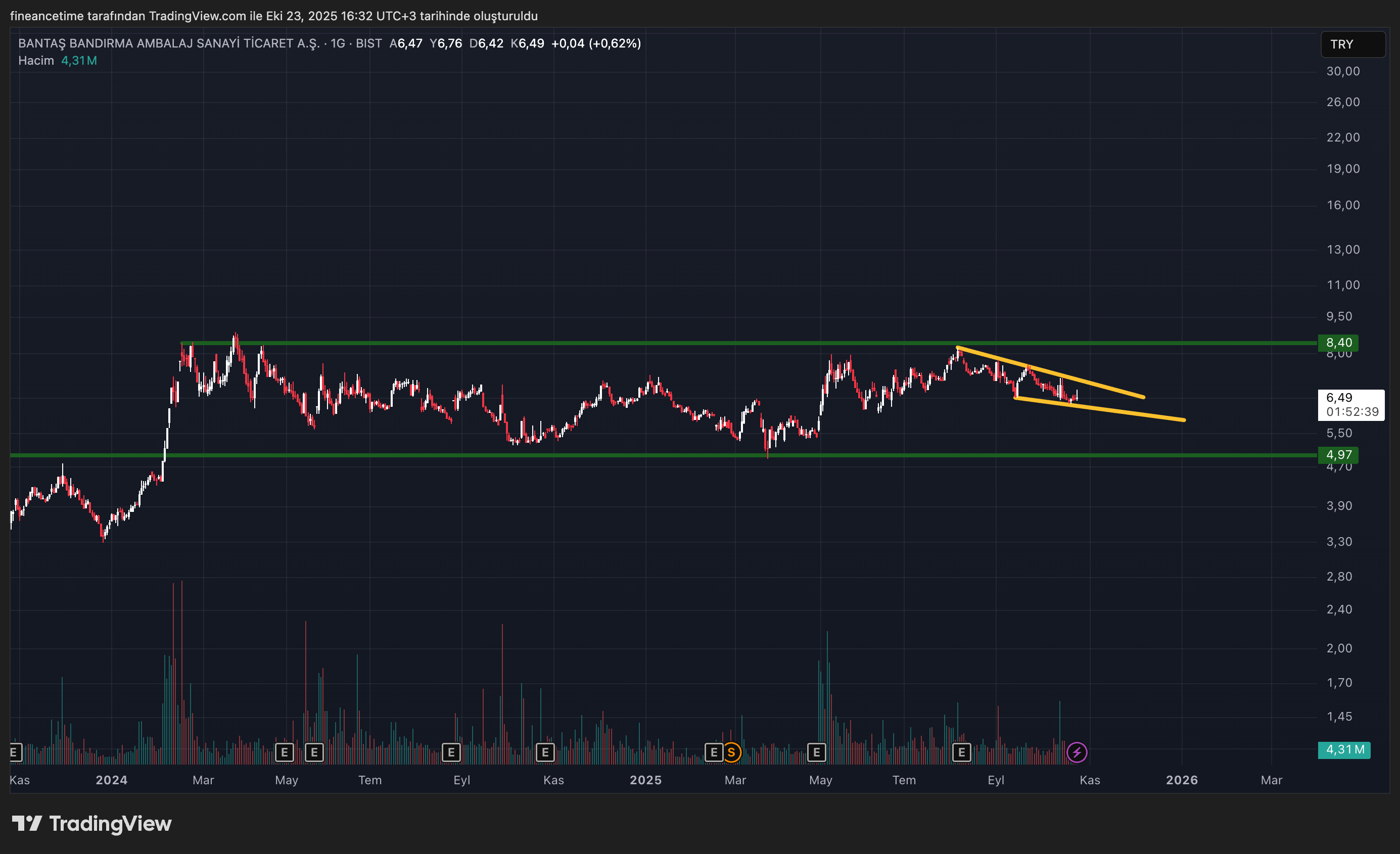Click the 30,00 price scale label

click(1342, 71)
